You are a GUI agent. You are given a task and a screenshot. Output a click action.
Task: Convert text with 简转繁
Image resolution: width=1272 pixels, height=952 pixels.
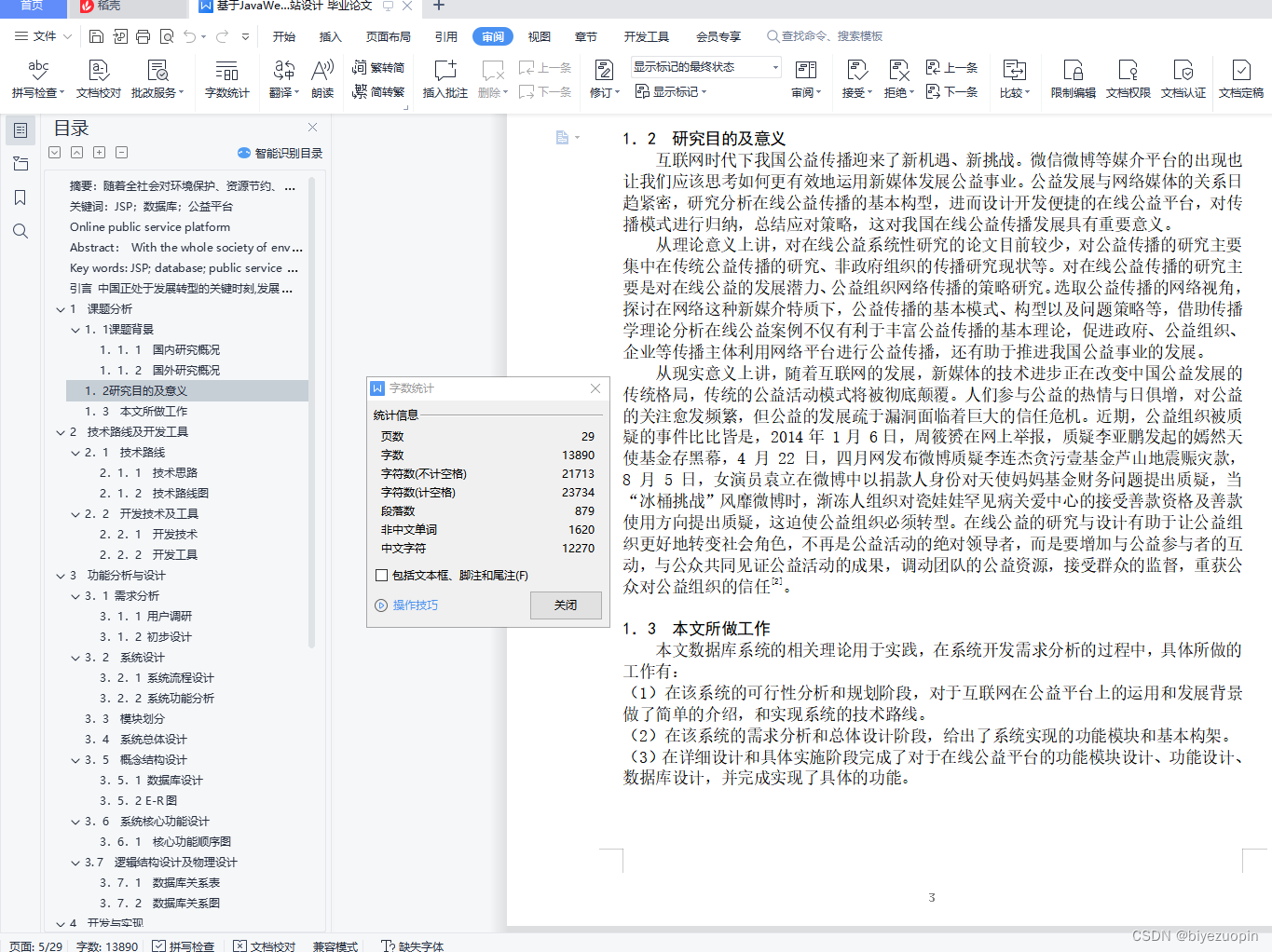point(378,91)
